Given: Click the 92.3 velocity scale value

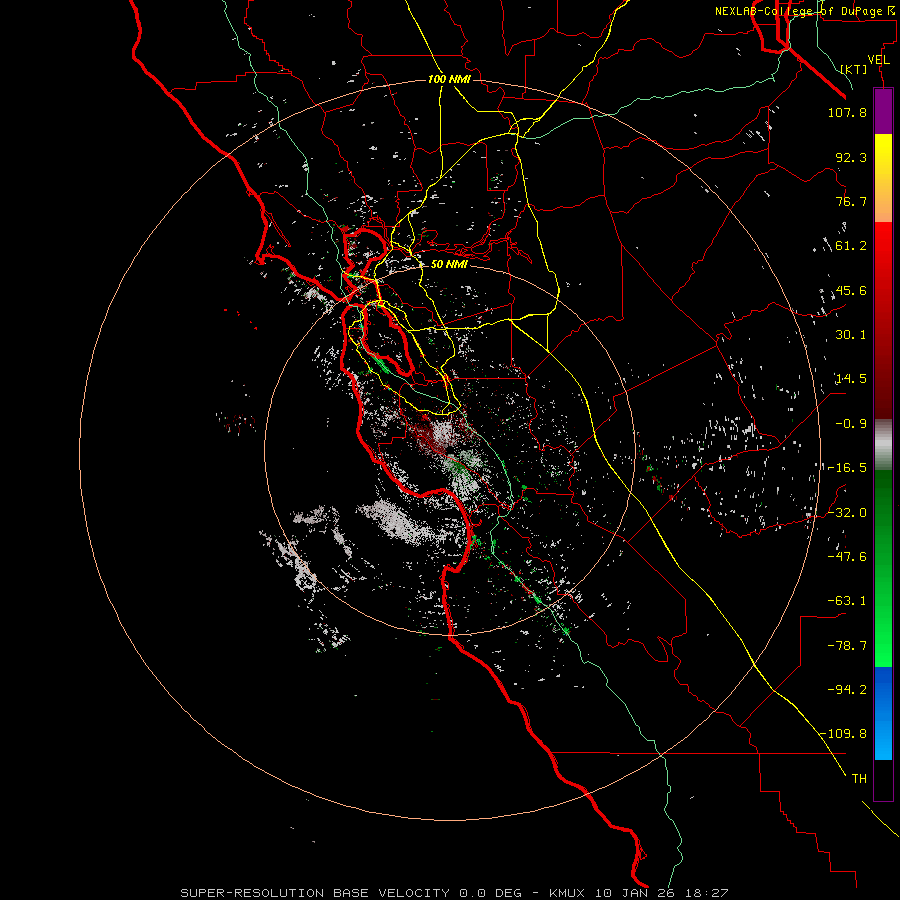Looking at the screenshot, I should pos(851,157).
